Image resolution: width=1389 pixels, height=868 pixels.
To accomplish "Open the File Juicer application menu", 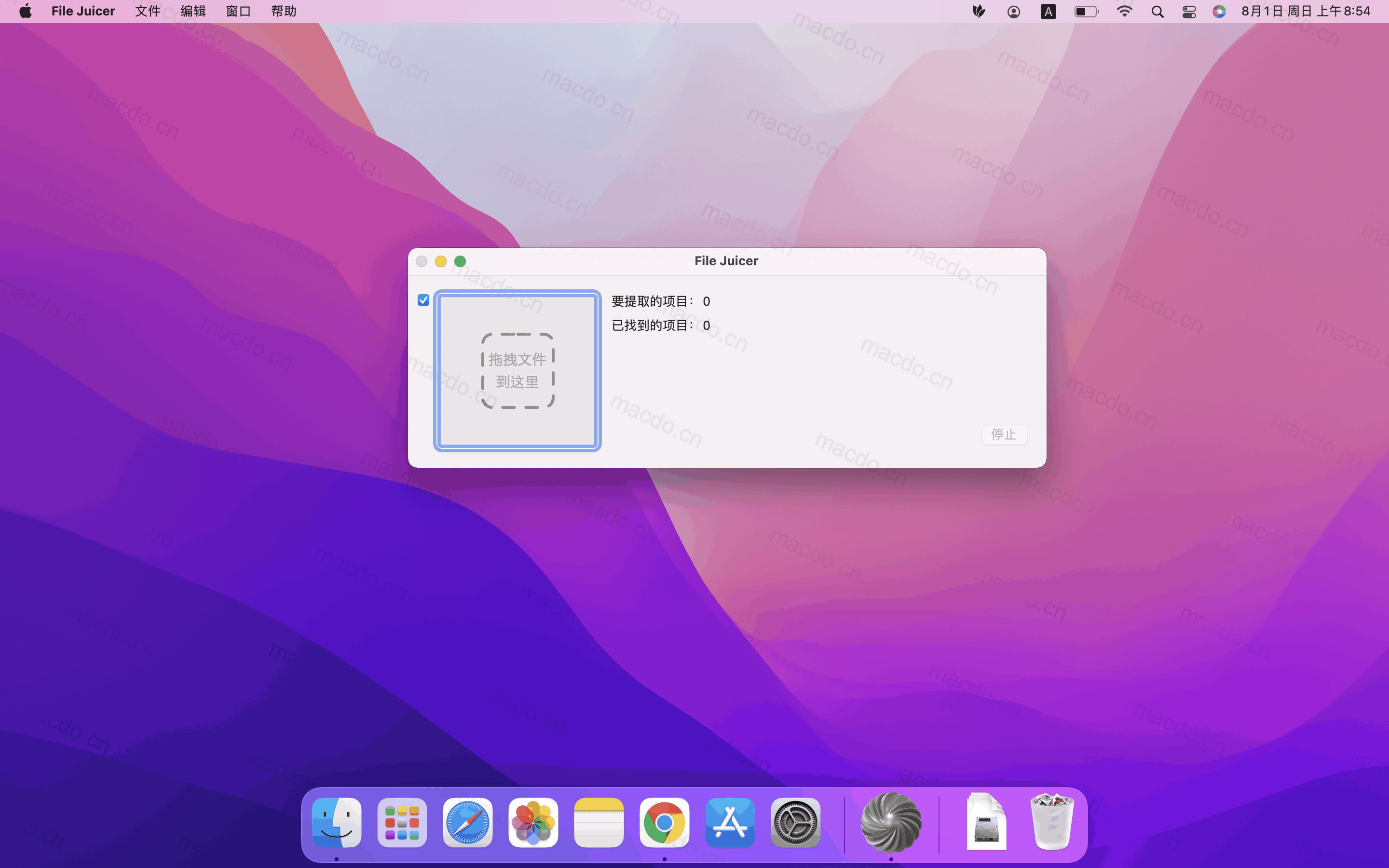I will pyautogui.click(x=83, y=12).
